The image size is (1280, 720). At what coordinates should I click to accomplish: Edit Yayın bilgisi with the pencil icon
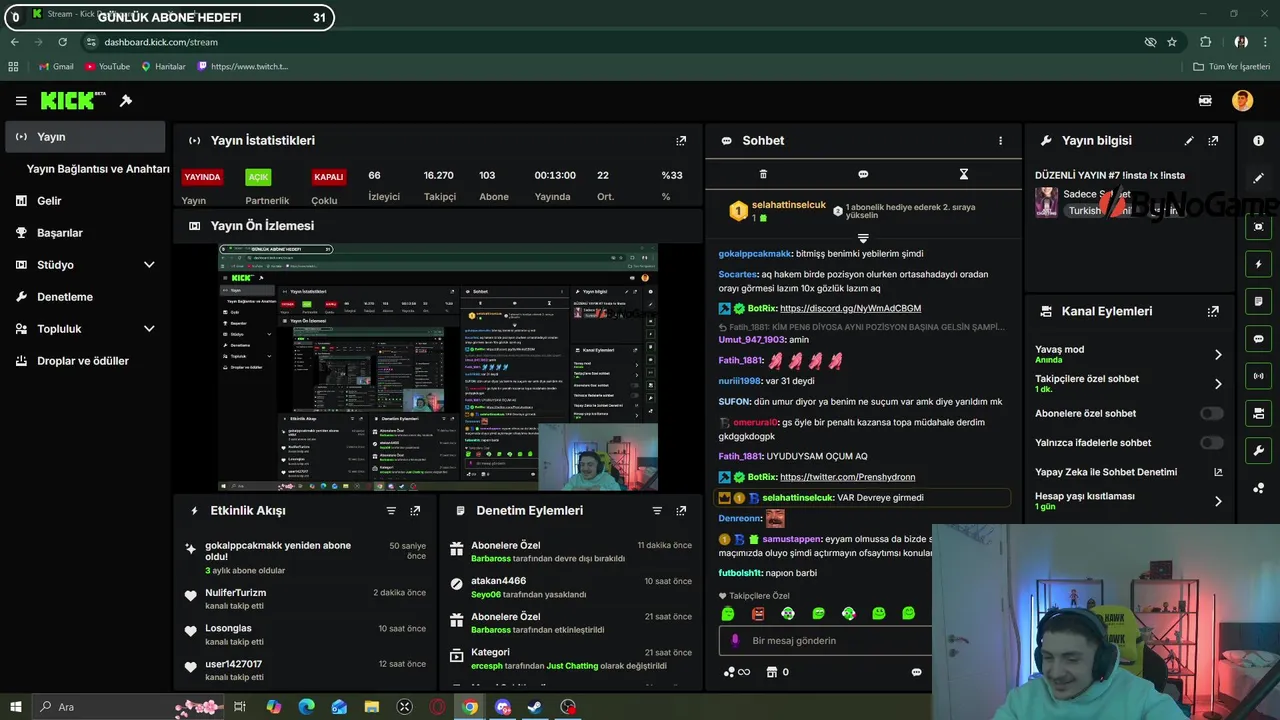pyautogui.click(x=1189, y=141)
